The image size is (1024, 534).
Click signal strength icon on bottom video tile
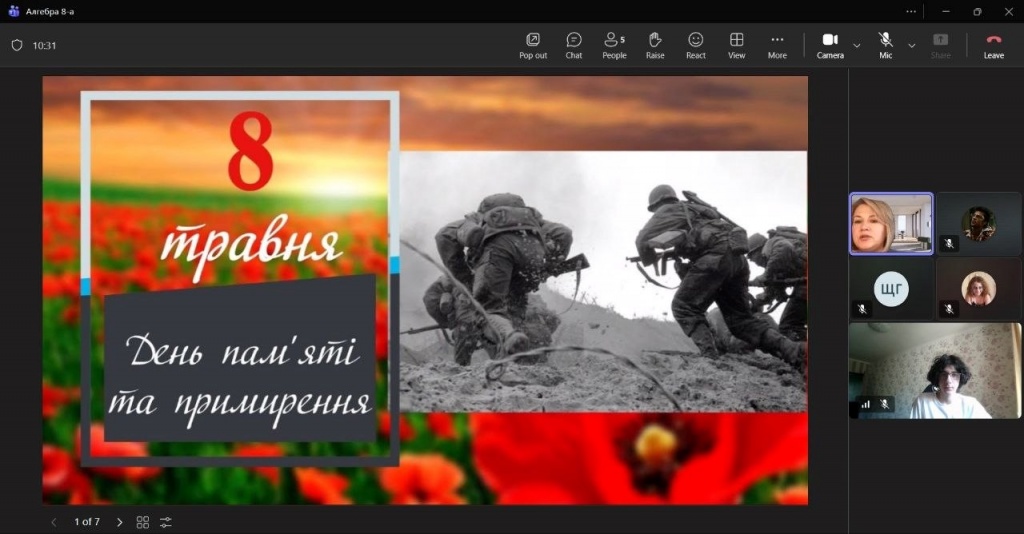tap(865, 404)
